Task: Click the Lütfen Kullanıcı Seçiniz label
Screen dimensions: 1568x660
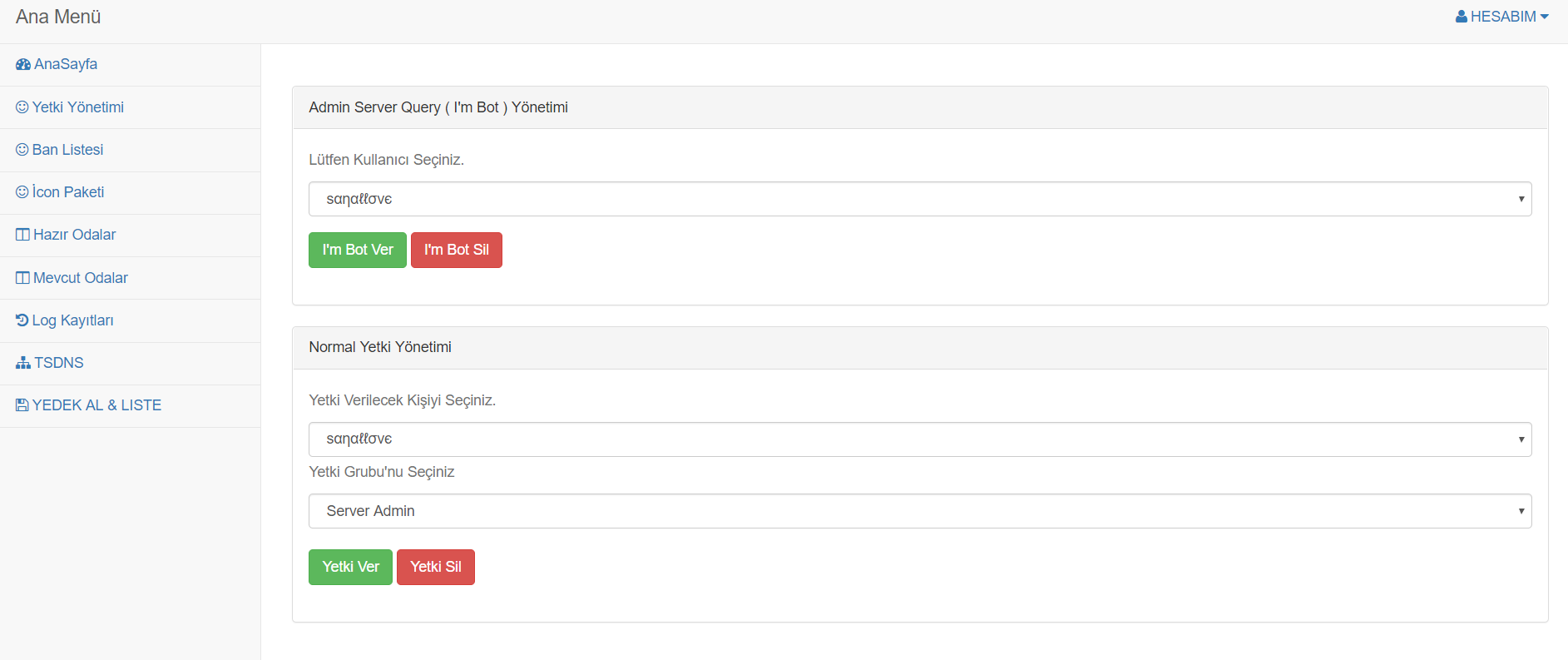Action: pos(387,160)
